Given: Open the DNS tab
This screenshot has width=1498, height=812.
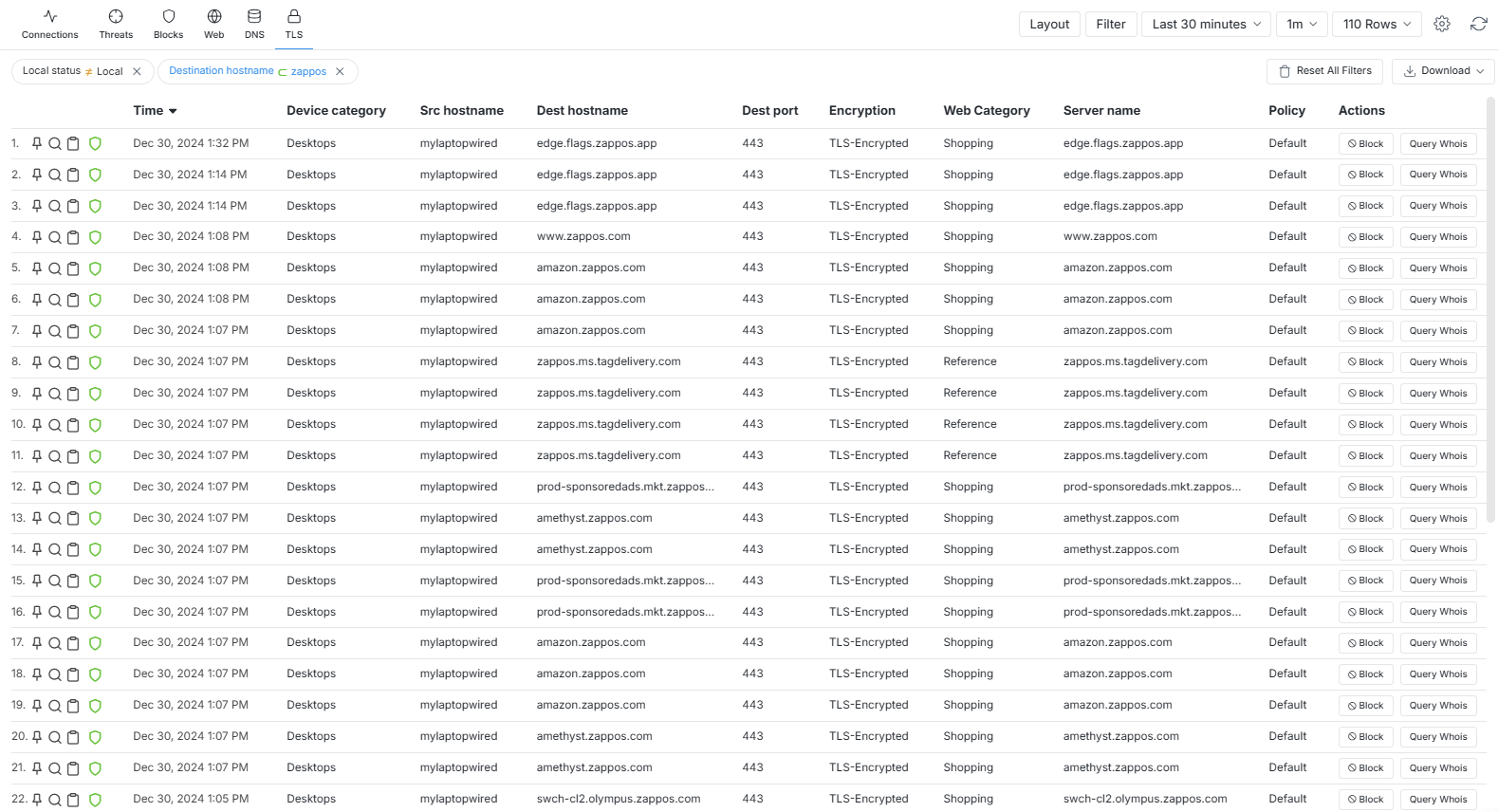Looking at the screenshot, I should tap(254, 25).
